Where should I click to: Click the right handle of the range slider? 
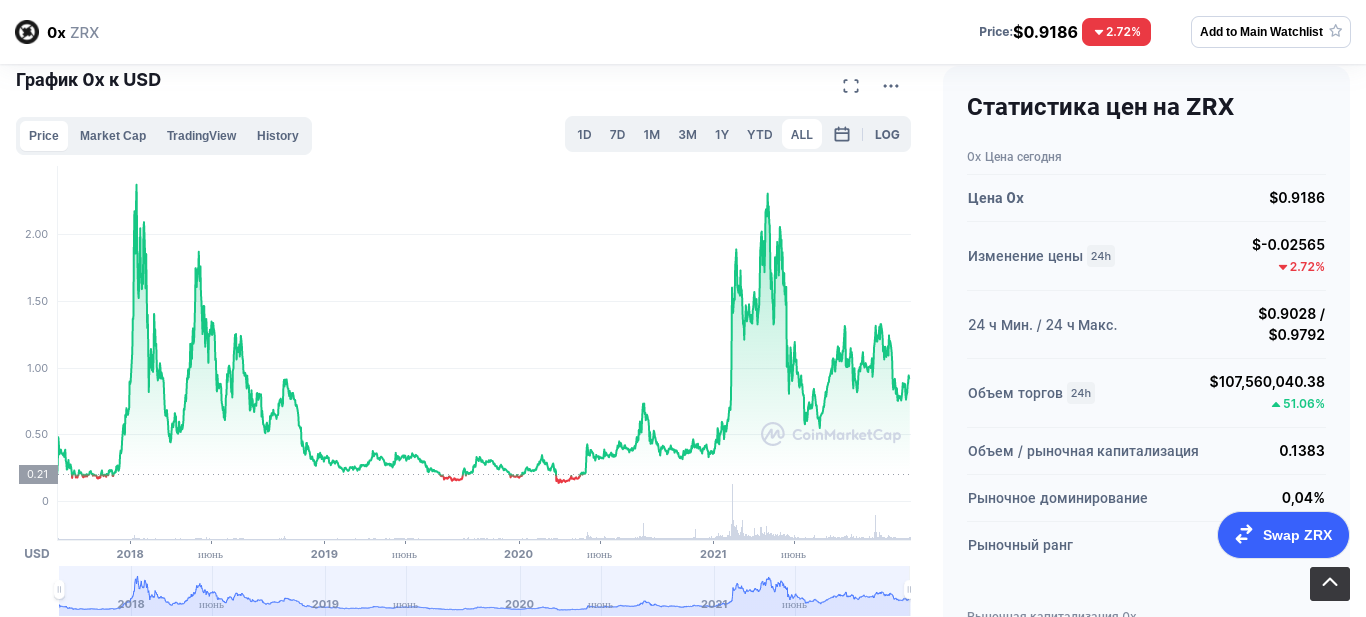908,590
